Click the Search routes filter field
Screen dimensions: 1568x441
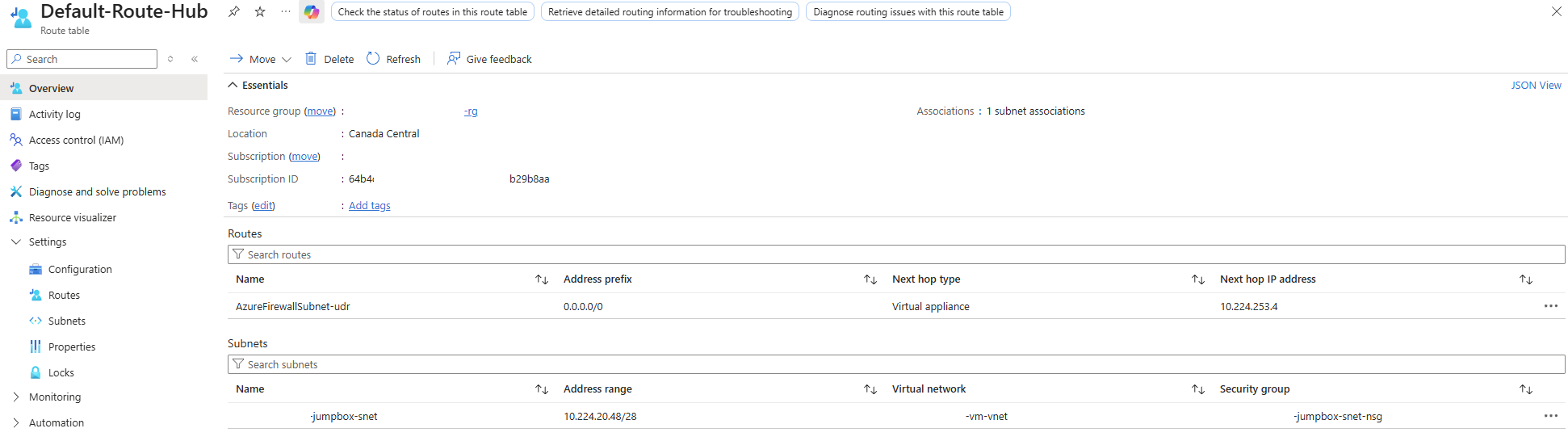896,254
